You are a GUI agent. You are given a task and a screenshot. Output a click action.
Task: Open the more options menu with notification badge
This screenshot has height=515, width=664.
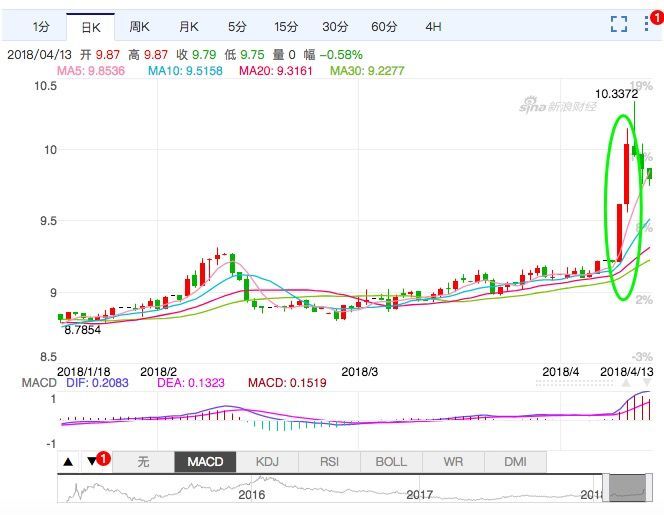[x=647, y=24]
